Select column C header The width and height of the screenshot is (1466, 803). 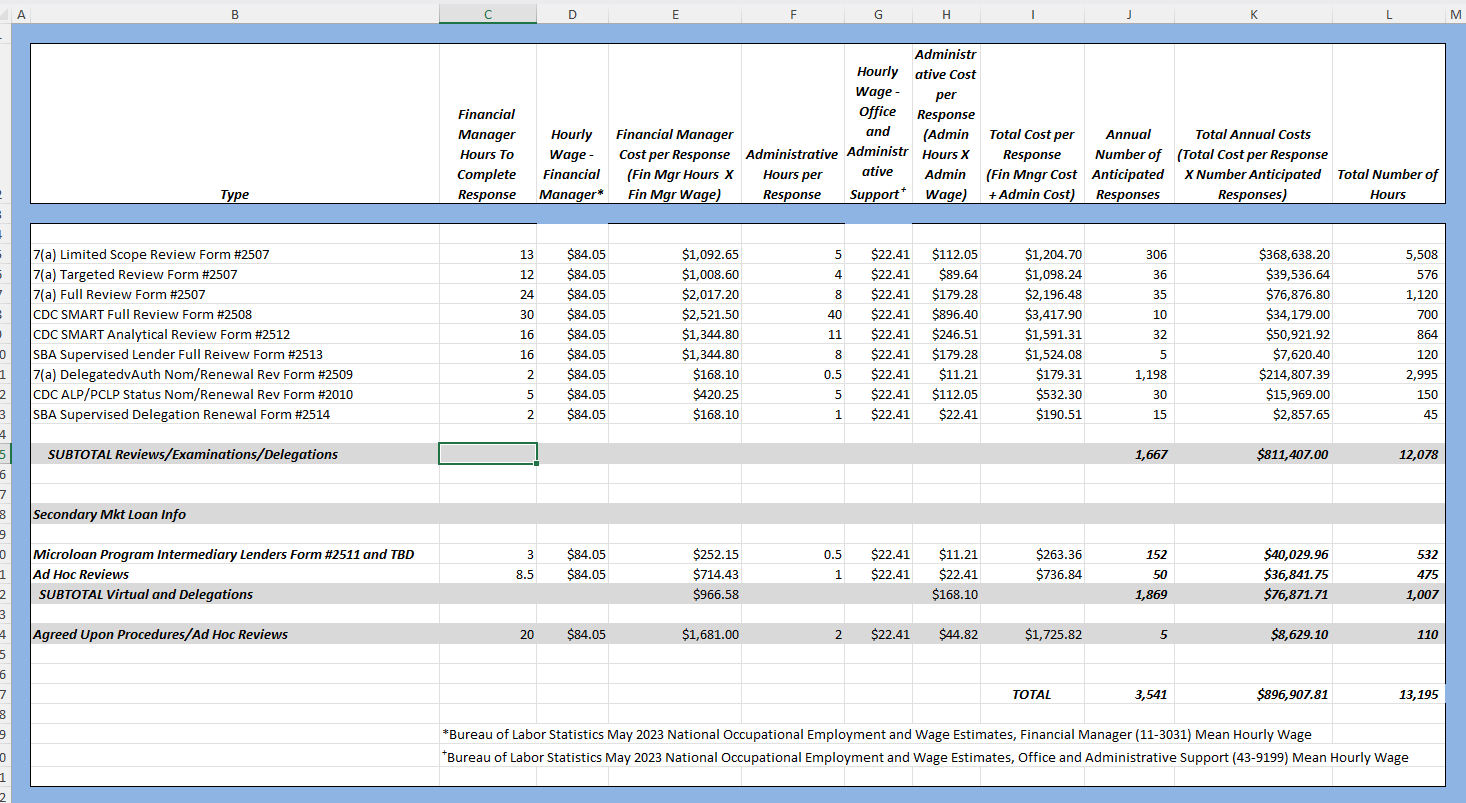pyautogui.click(x=487, y=12)
